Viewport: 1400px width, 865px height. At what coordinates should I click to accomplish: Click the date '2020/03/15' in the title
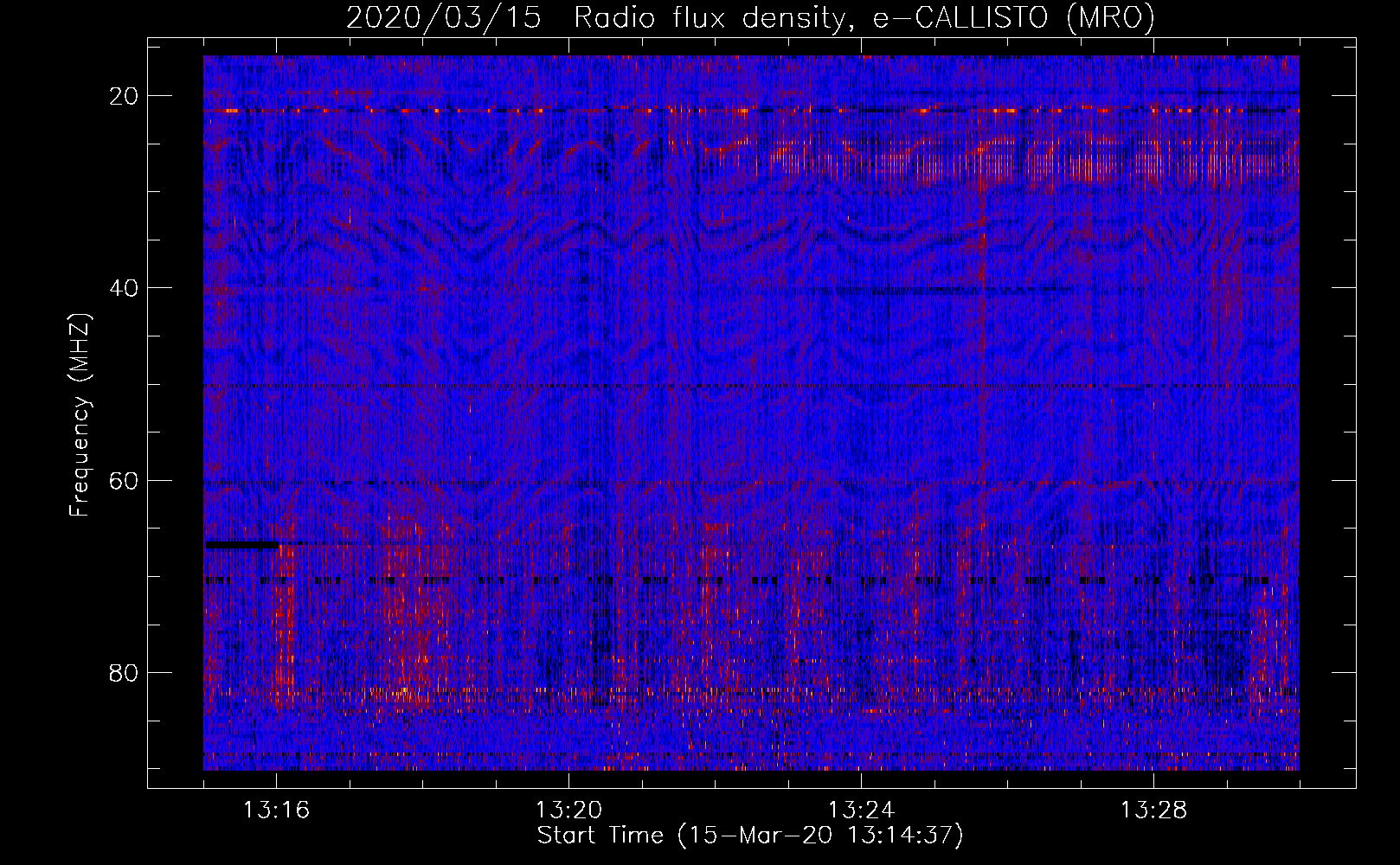tap(444, 18)
